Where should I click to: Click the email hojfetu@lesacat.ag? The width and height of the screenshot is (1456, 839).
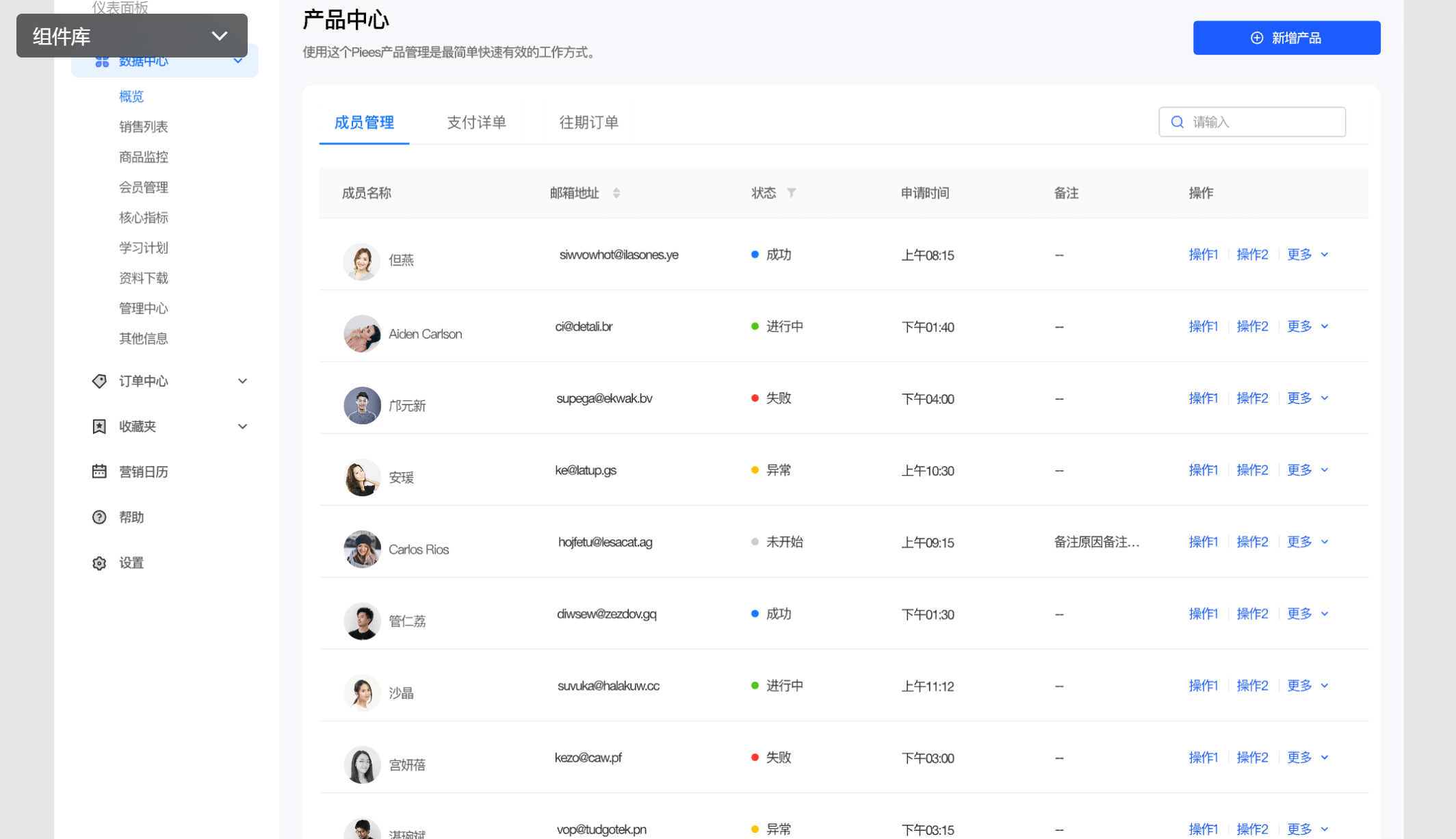click(605, 542)
